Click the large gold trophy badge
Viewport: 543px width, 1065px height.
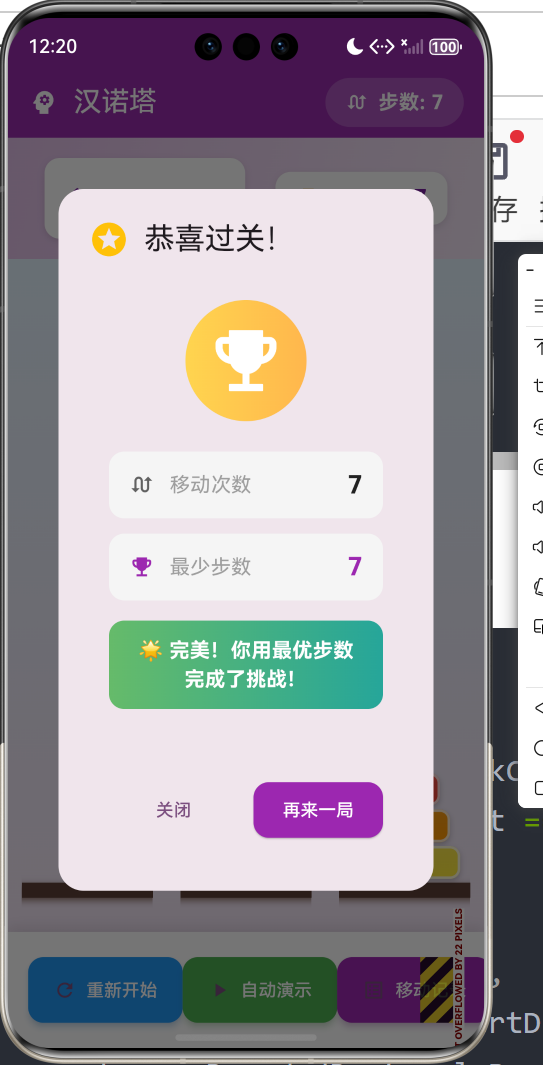[246, 361]
